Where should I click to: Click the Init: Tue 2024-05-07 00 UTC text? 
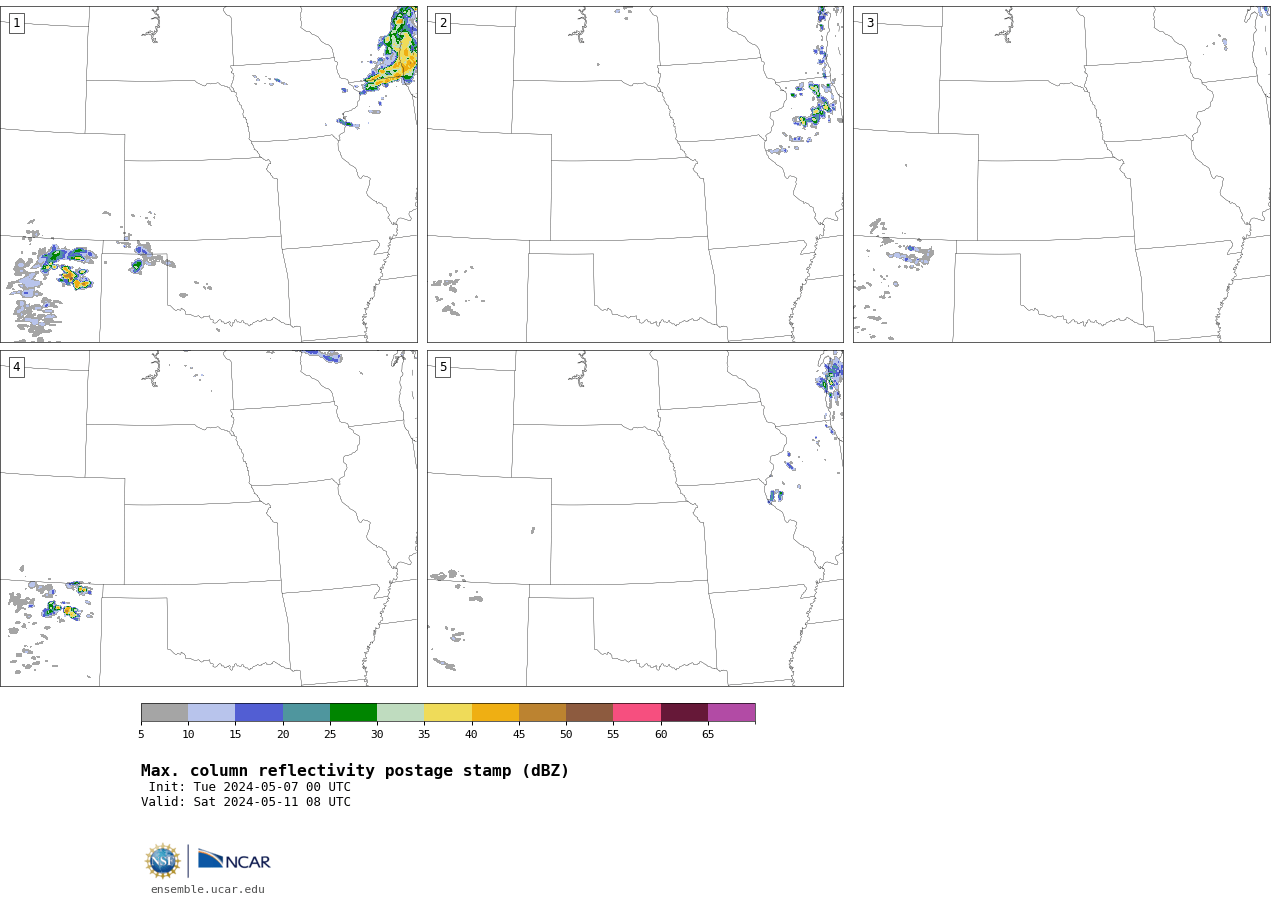(x=250, y=787)
